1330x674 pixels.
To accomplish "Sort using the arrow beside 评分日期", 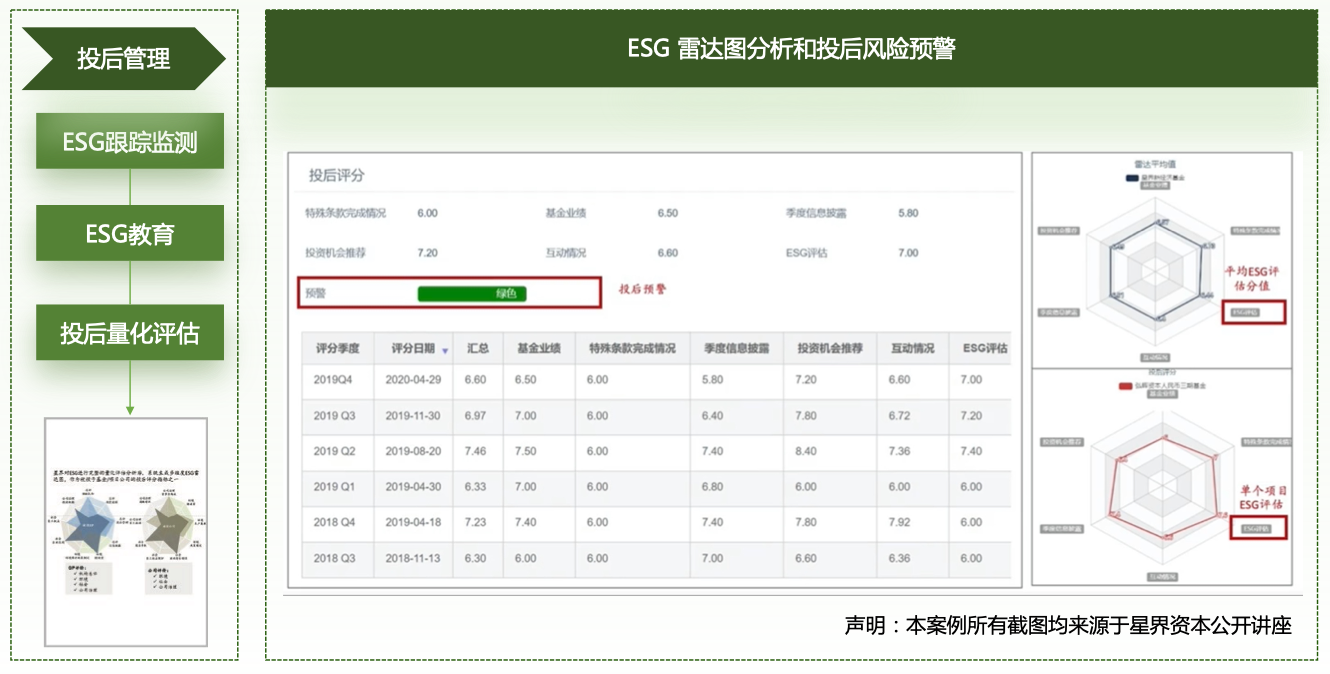I will (445, 351).
